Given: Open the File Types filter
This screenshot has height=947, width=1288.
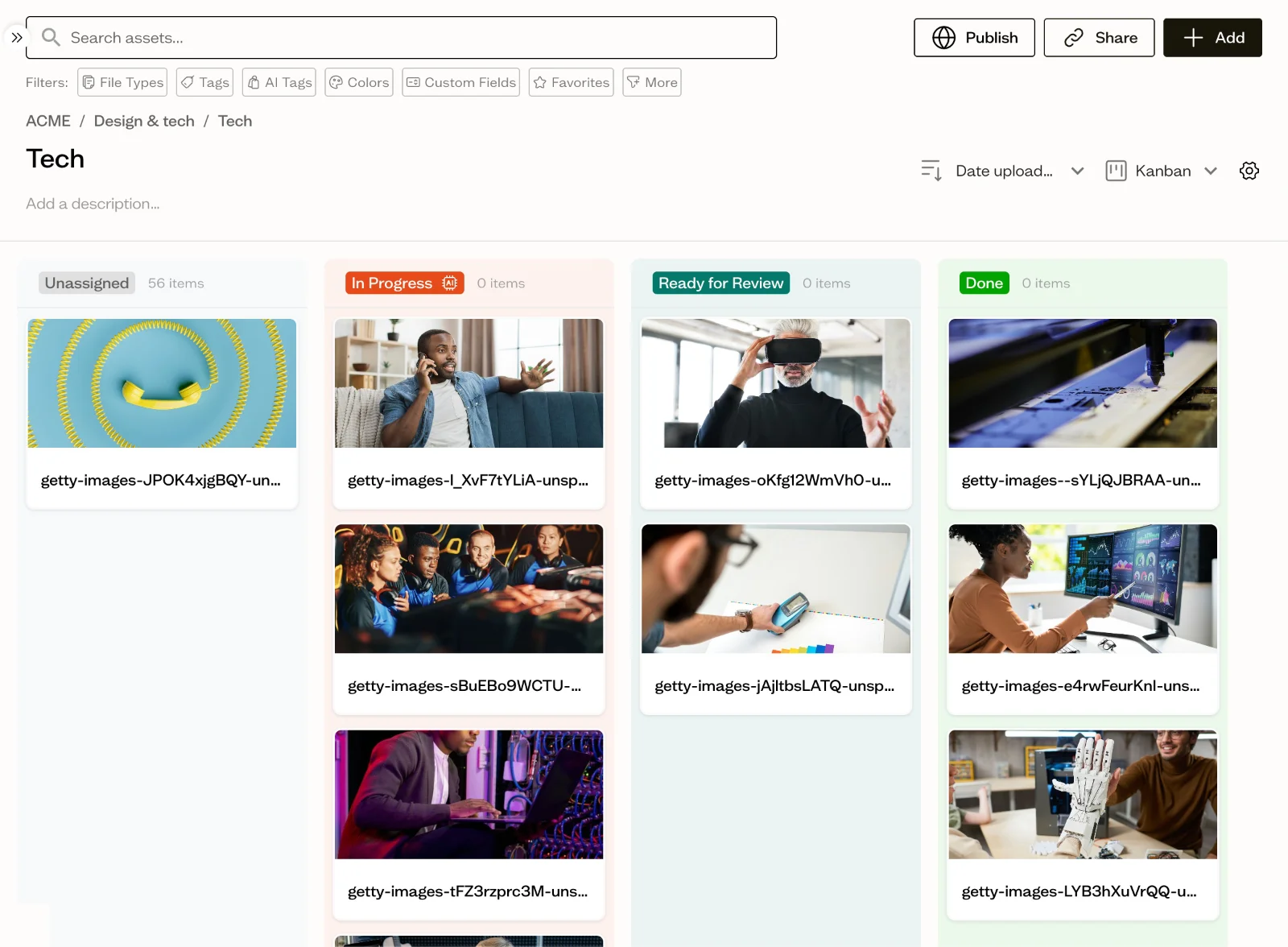Looking at the screenshot, I should [122, 82].
